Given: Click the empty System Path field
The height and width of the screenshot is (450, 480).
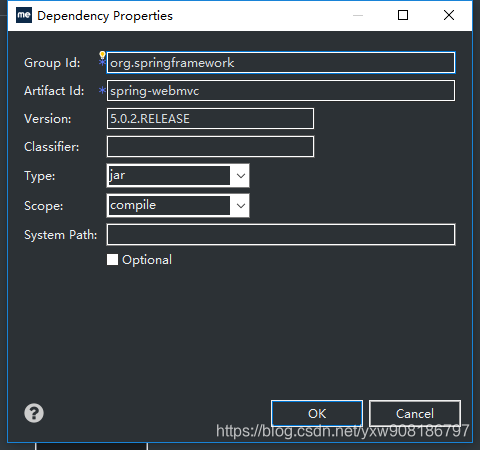Looking at the screenshot, I should (281, 235).
